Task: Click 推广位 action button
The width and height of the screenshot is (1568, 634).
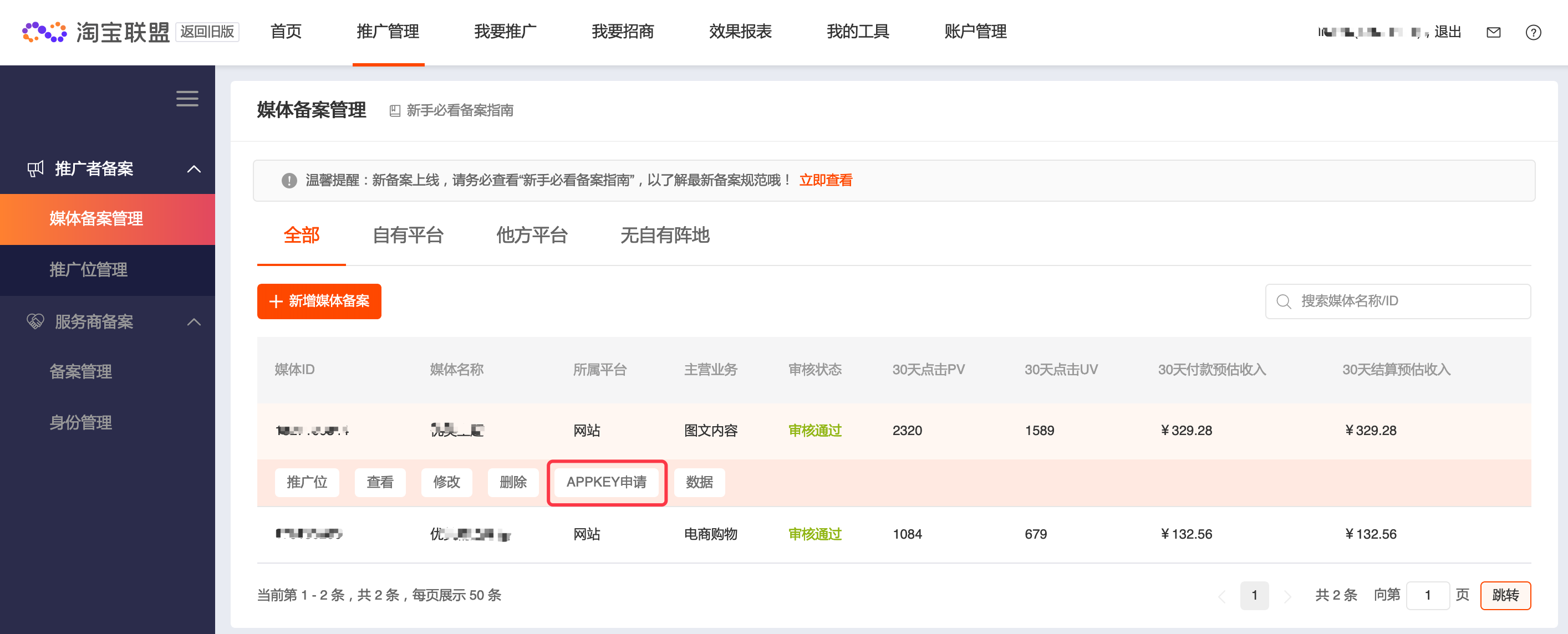Action: point(307,483)
